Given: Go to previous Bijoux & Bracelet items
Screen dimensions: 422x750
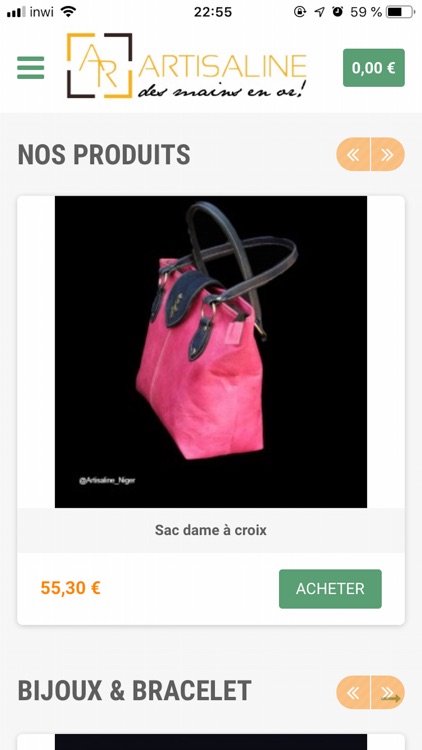Looking at the screenshot, I should tap(353, 692).
